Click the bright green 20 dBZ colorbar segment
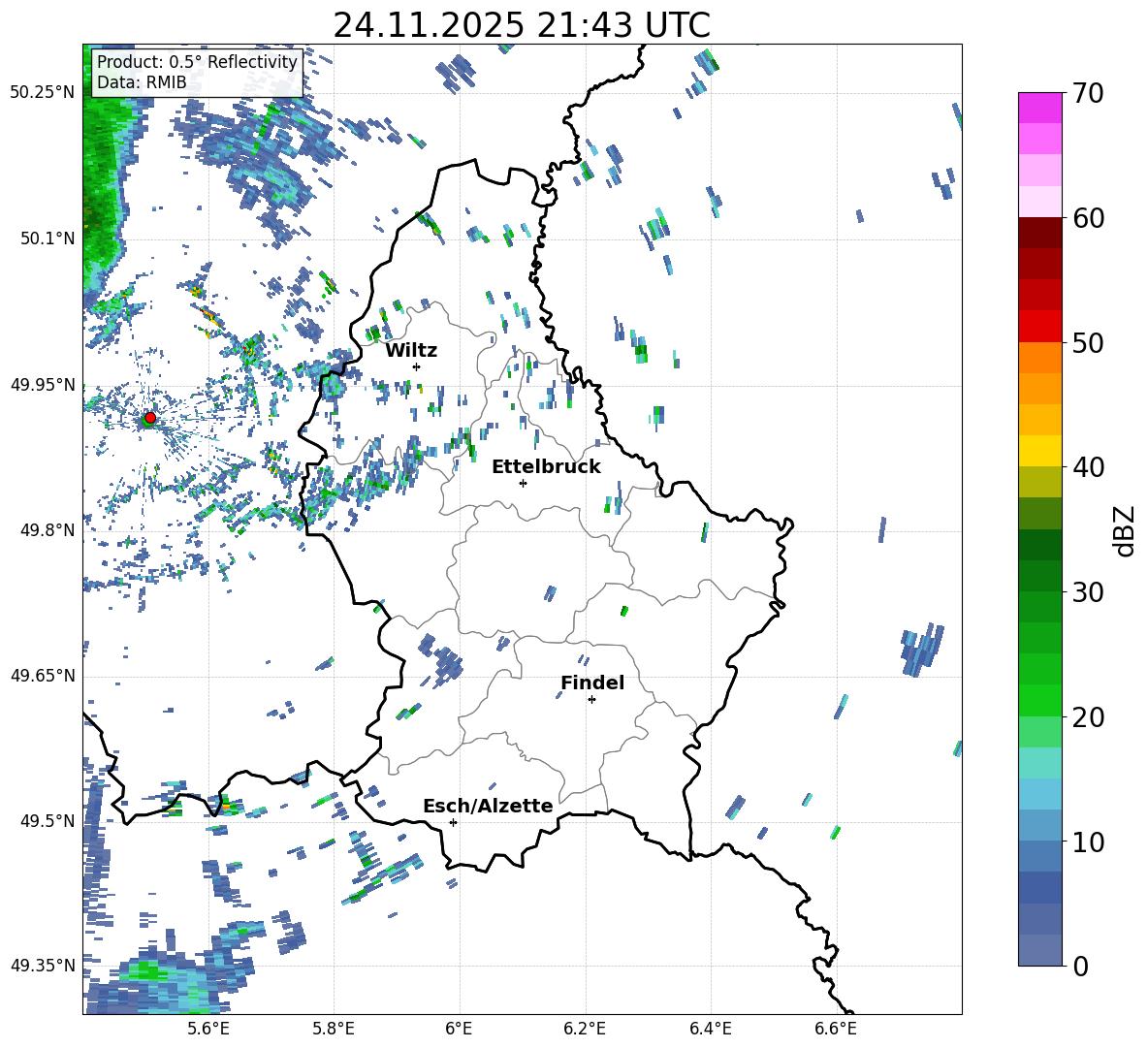This screenshot has width=1148, height=1048. 1039,700
